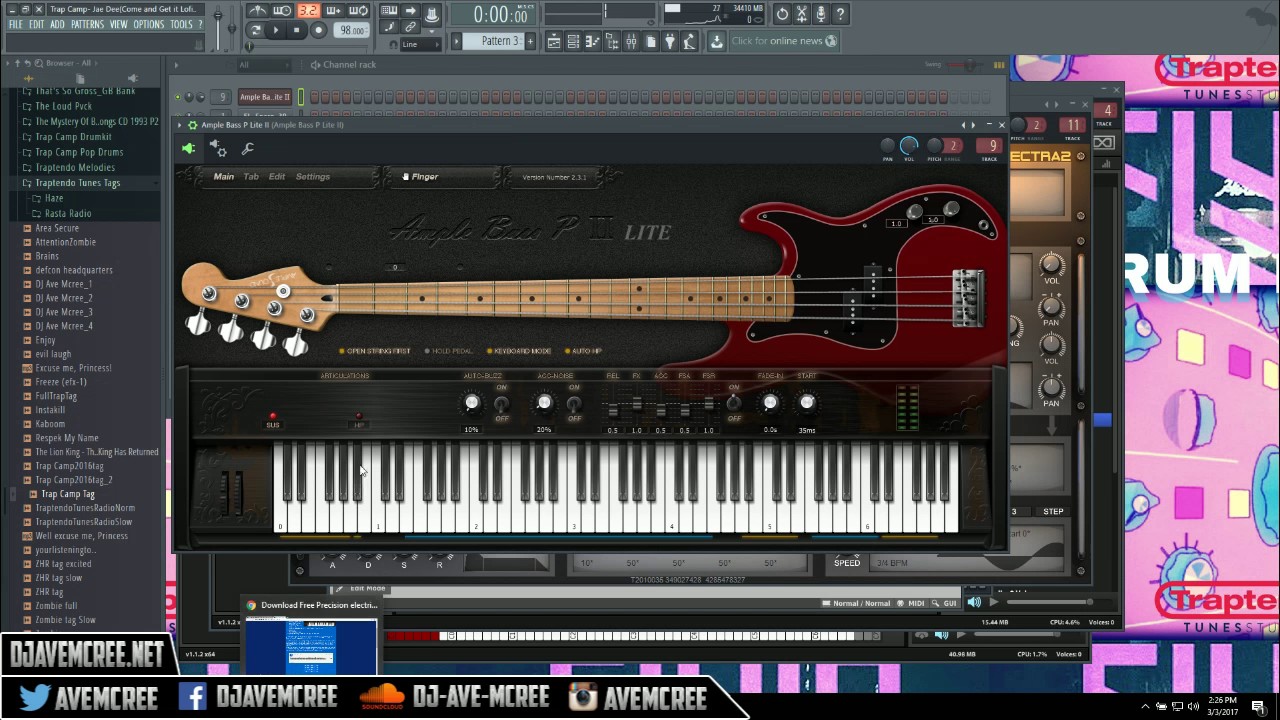This screenshot has width=1280, height=720.
Task: Adjust the VOL knob in the plugin wrapper
Action: [909, 145]
